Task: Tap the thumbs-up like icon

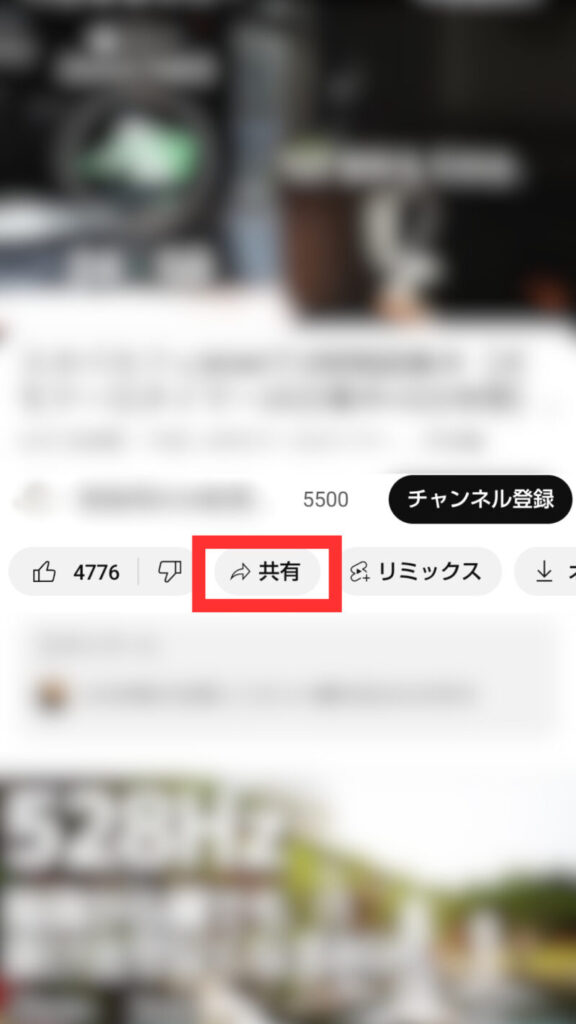Action: coord(44,572)
